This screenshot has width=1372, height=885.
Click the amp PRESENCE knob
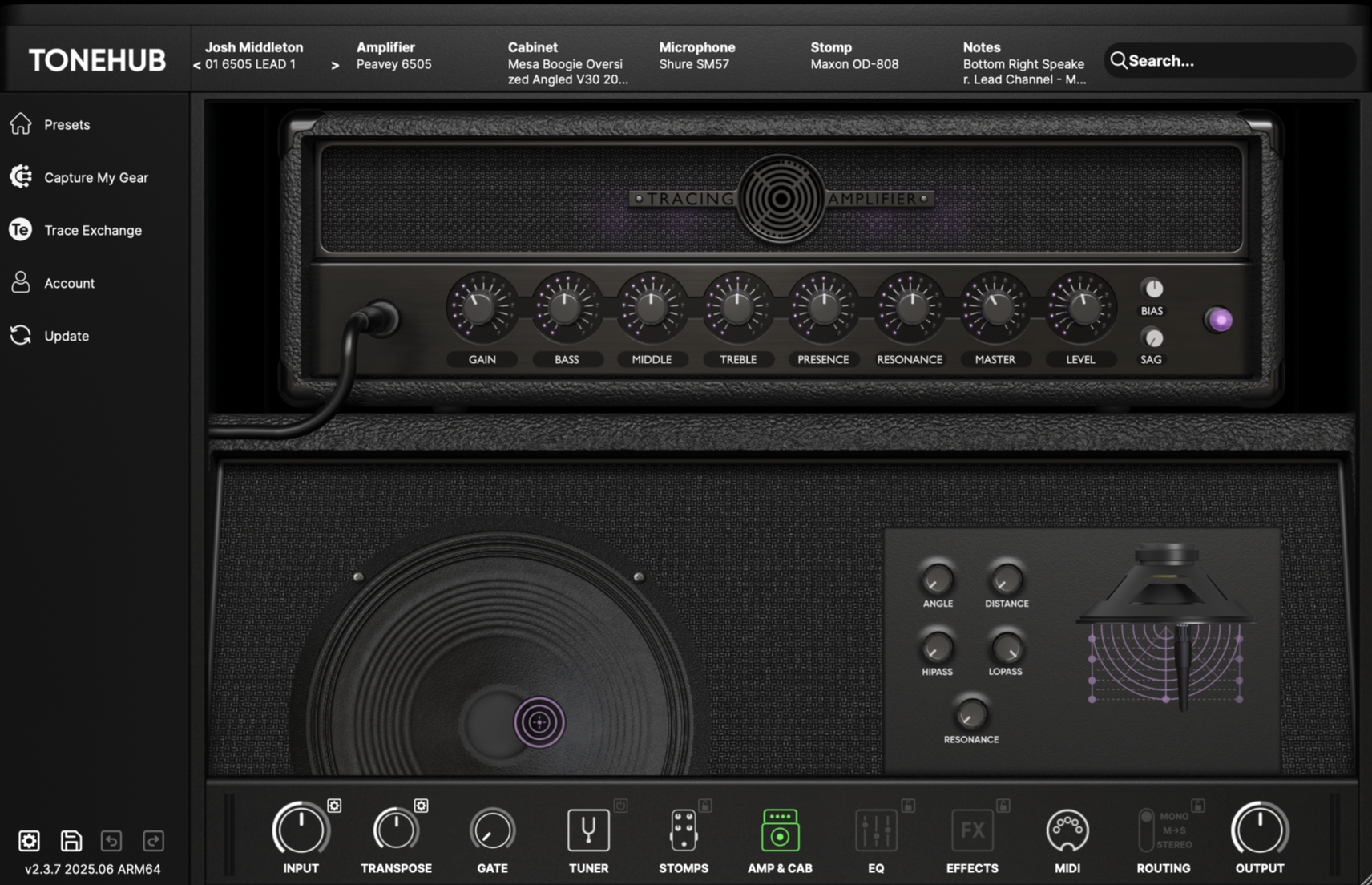(x=823, y=308)
